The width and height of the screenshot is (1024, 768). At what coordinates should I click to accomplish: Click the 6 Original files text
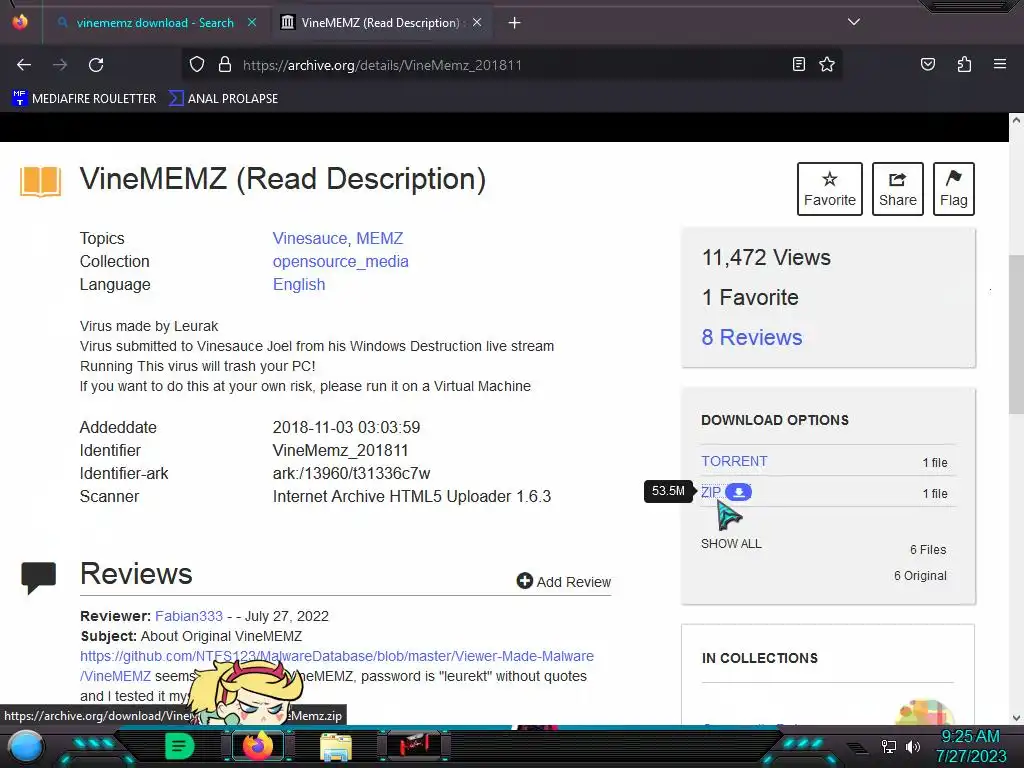point(920,575)
